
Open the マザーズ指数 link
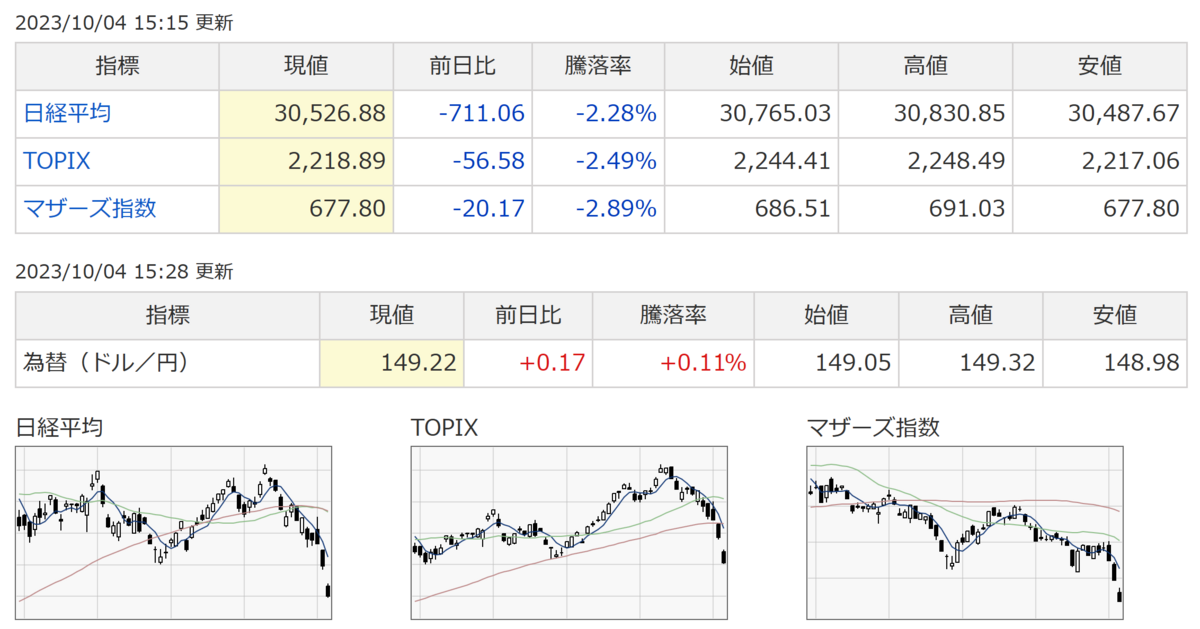click(89, 209)
